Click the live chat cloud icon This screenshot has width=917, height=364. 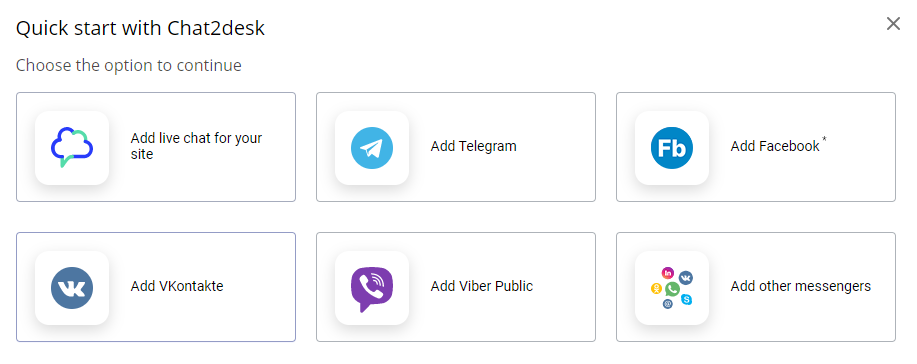click(72, 148)
